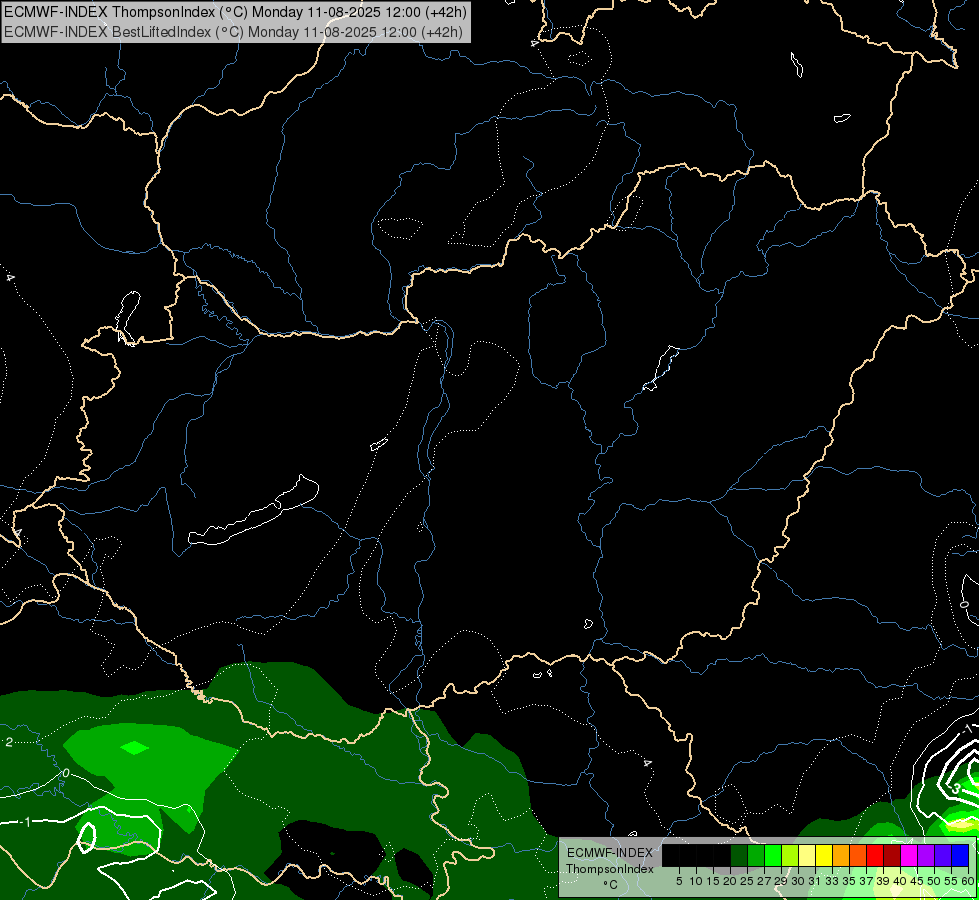Pick the orange 33–35 legend swatch
Image resolution: width=979 pixels, height=900 pixels.
tap(841, 855)
